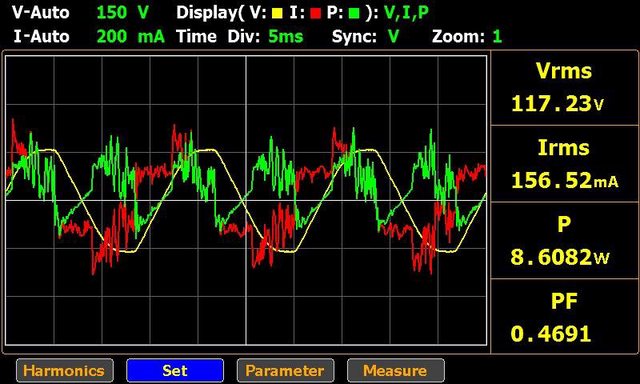Click inside the waveform graph area

246,200
